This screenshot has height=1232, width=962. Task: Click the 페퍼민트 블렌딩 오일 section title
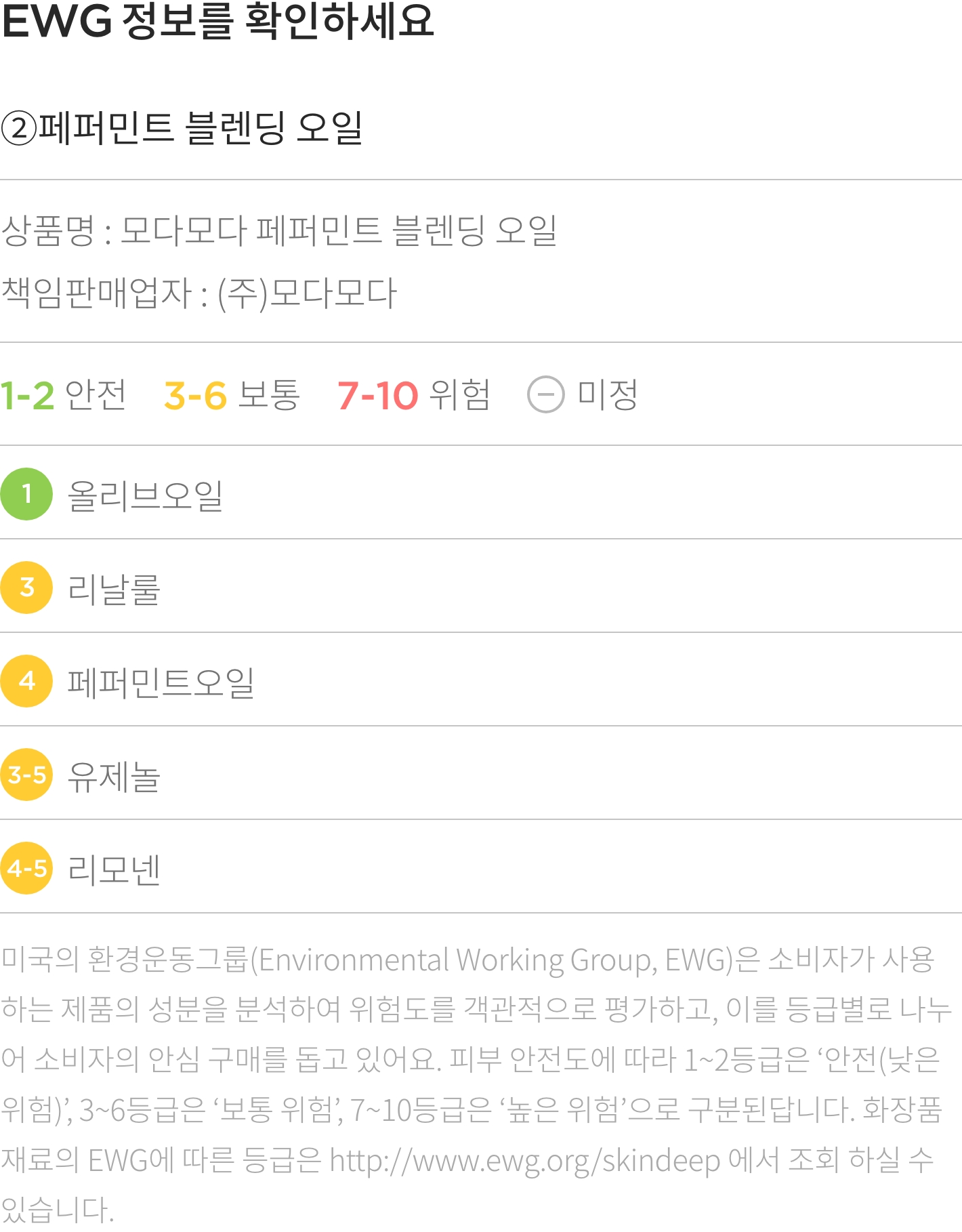tap(201, 128)
